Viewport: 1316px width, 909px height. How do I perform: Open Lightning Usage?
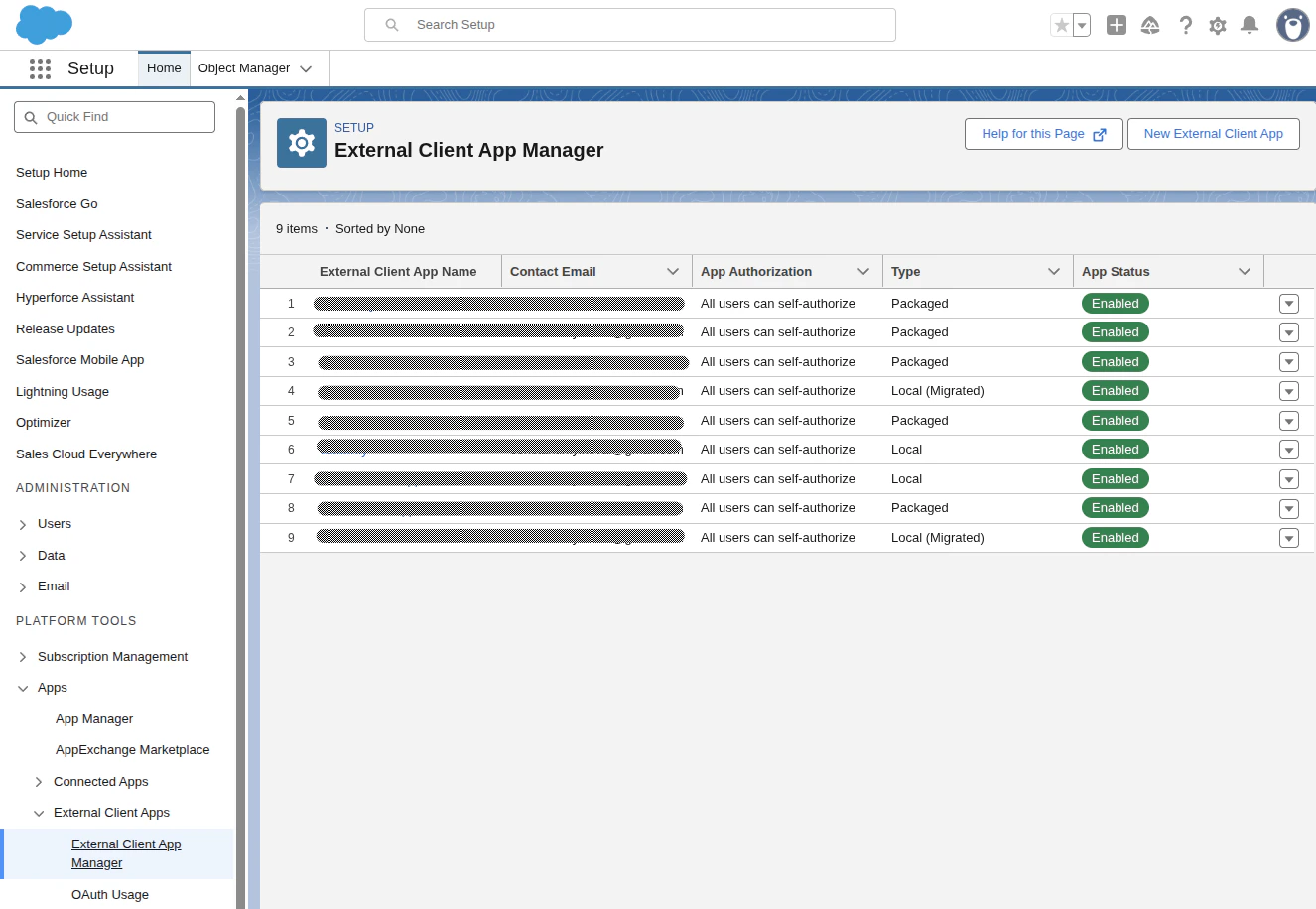[63, 392]
